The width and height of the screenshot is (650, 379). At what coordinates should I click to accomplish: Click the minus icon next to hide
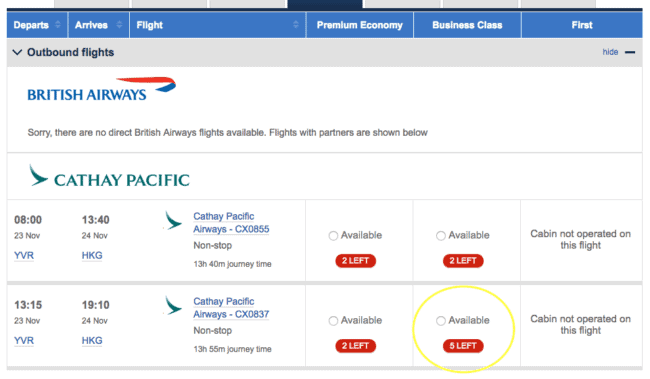[630, 52]
